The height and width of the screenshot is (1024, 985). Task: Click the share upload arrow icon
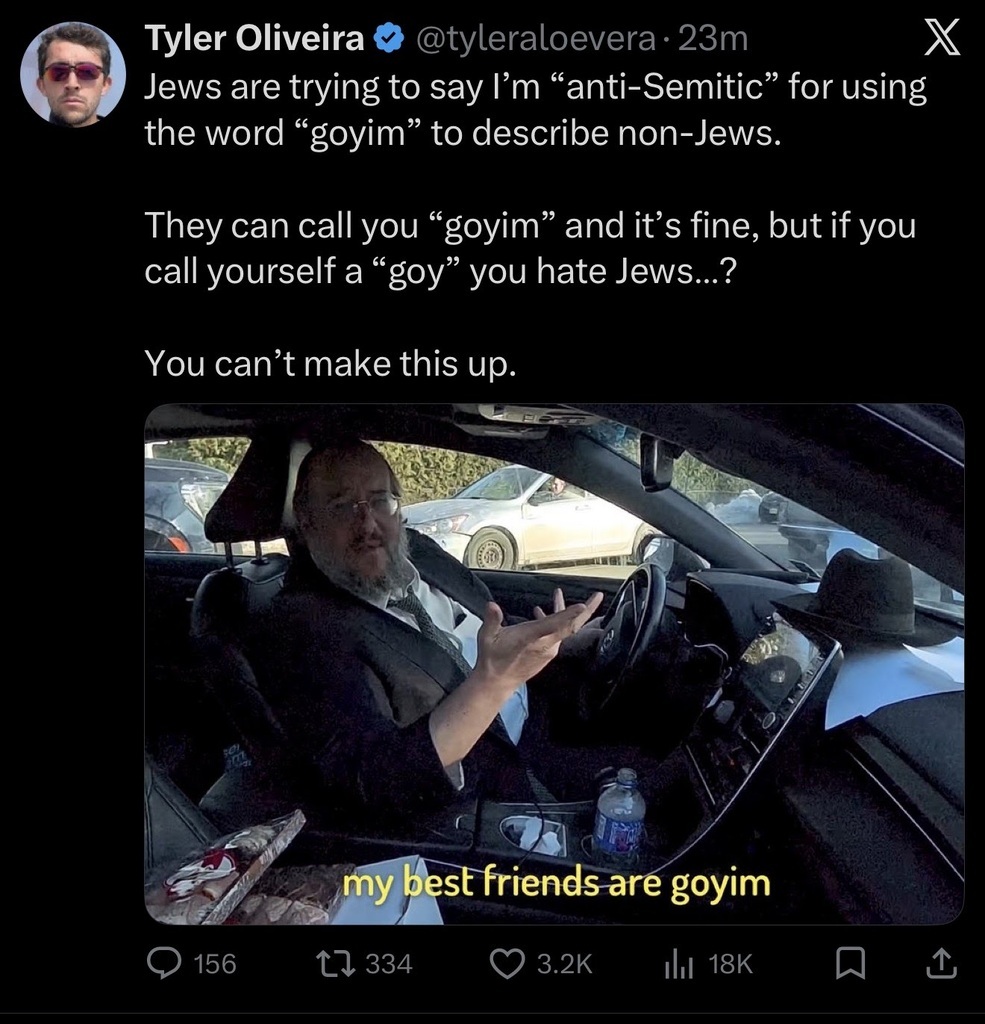[x=941, y=964]
